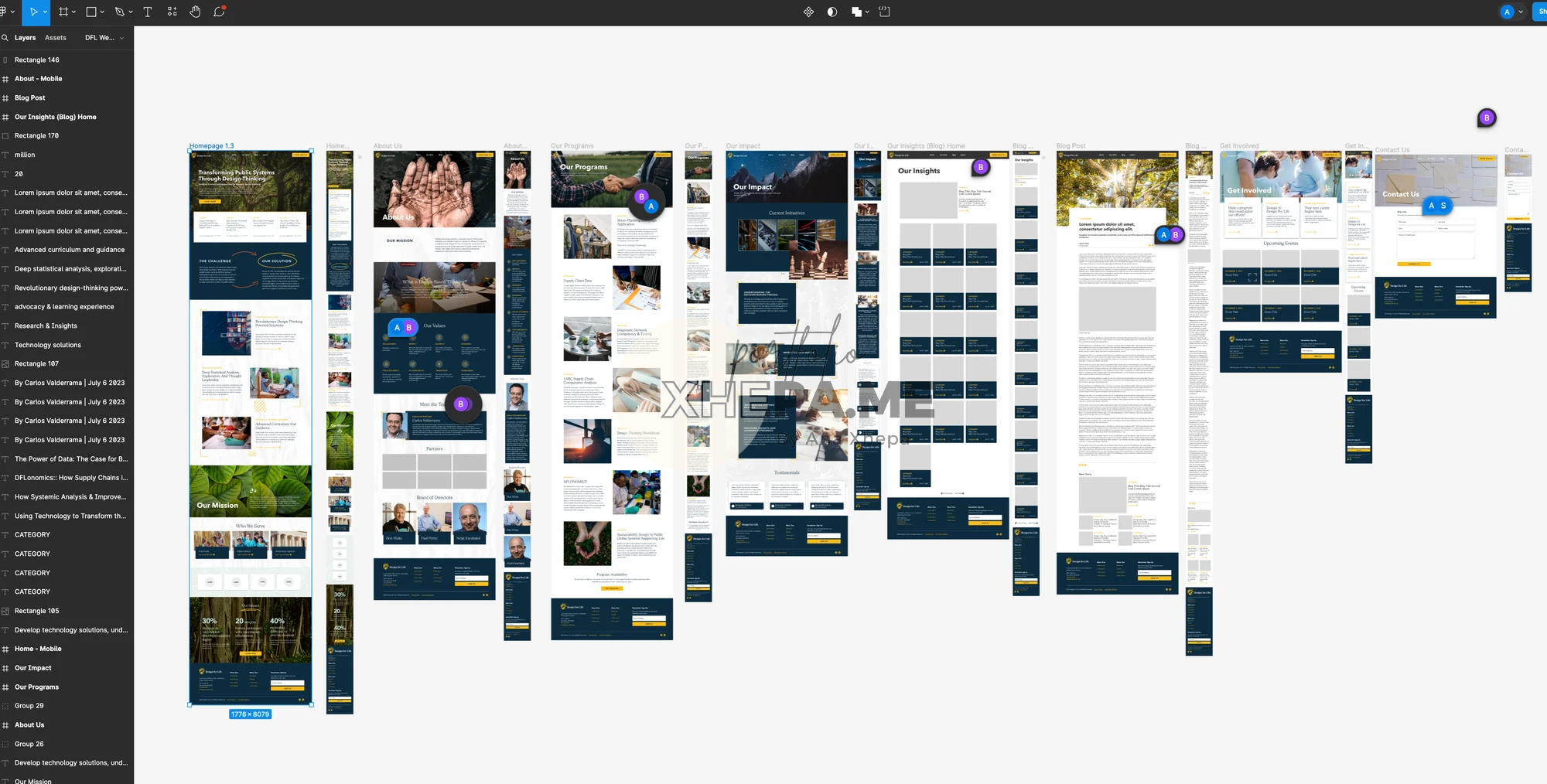Screen dimensions: 1547x784
Task: Click the search icon in Layers panel
Action: click(5, 38)
